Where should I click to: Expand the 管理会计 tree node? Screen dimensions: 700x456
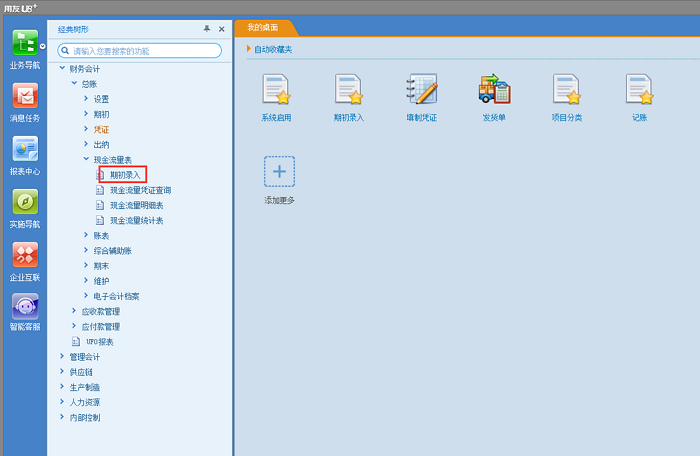pos(62,357)
